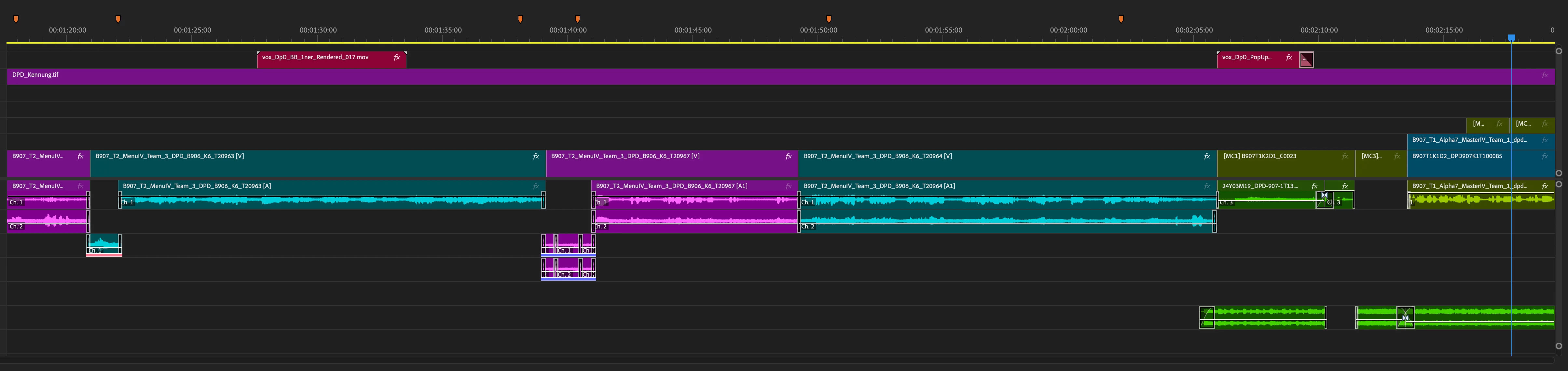Click fx badge on the T20967 [V] video clip
The image size is (1568, 371).
click(788, 157)
